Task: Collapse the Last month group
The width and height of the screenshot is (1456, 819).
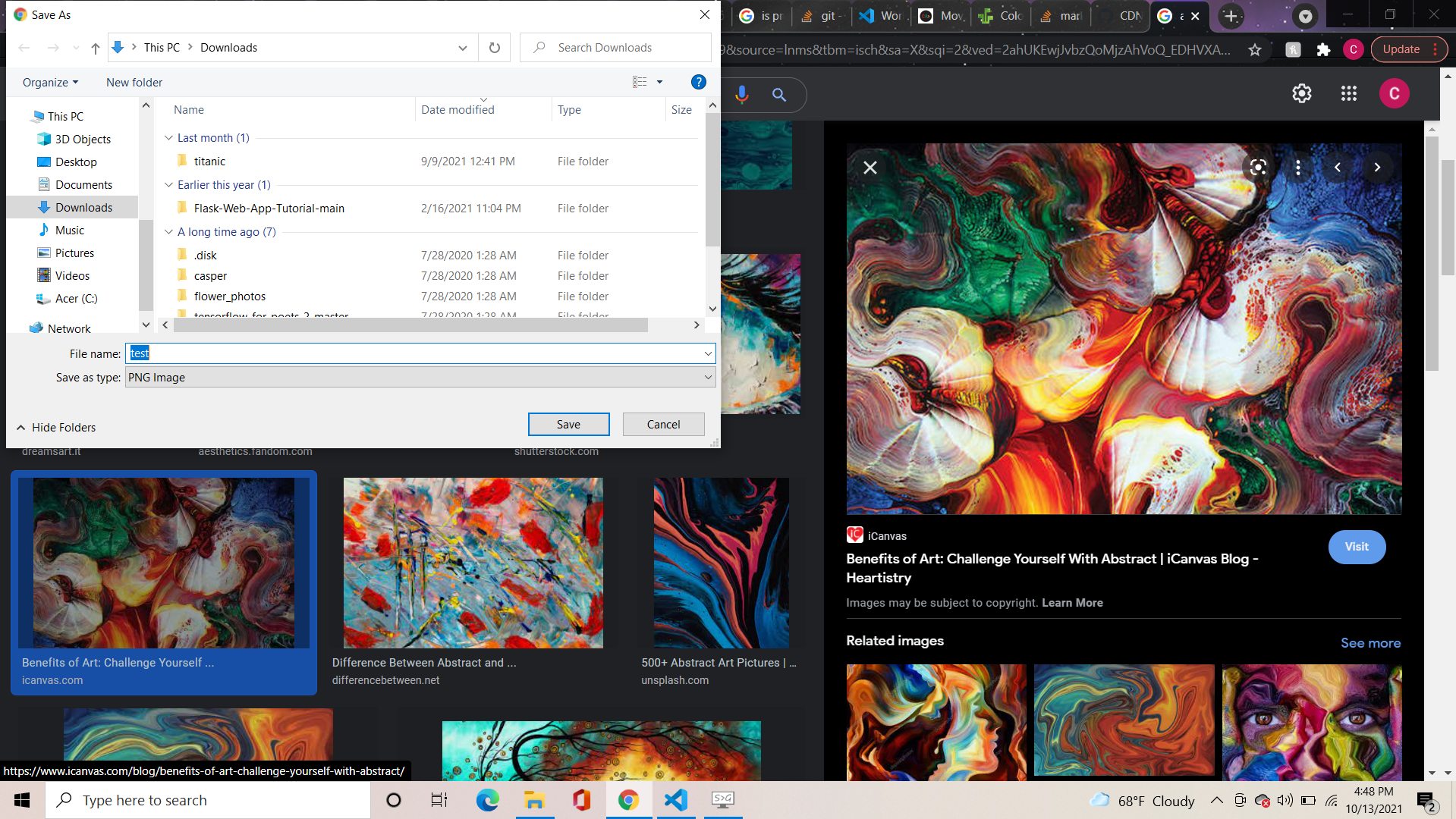Action: click(x=168, y=138)
